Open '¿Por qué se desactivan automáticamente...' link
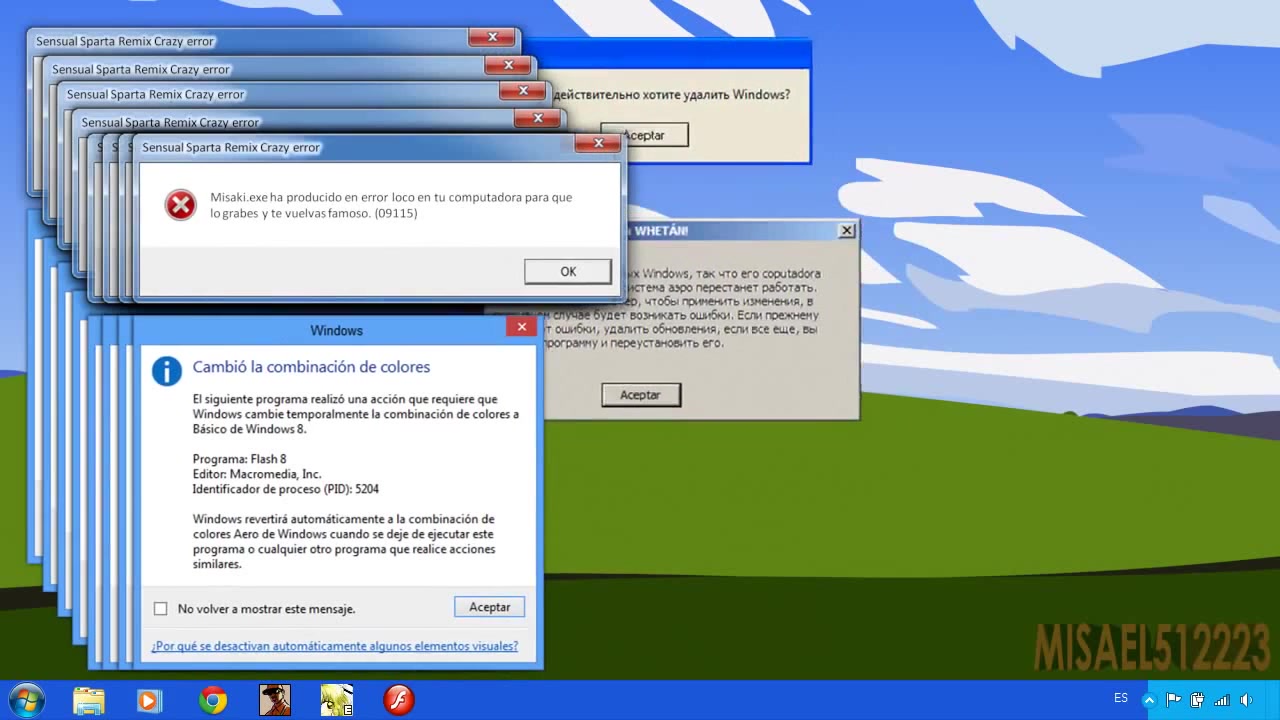Image resolution: width=1280 pixels, height=720 pixels. tap(334, 646)
